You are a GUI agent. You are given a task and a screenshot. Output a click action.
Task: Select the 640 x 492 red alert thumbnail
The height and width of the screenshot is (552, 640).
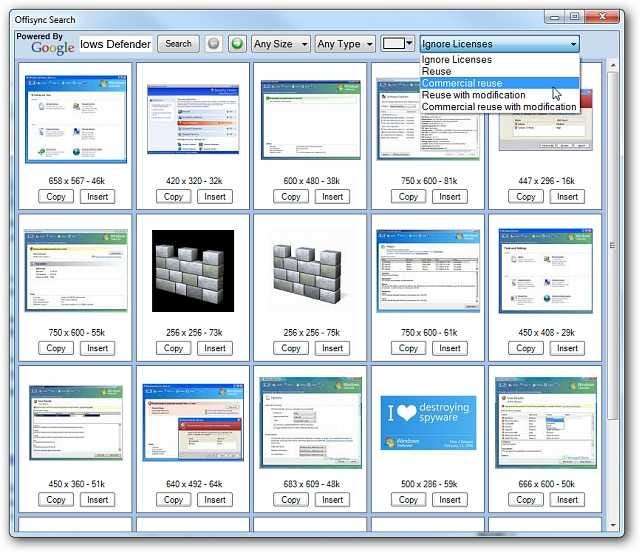coord(193,423)
